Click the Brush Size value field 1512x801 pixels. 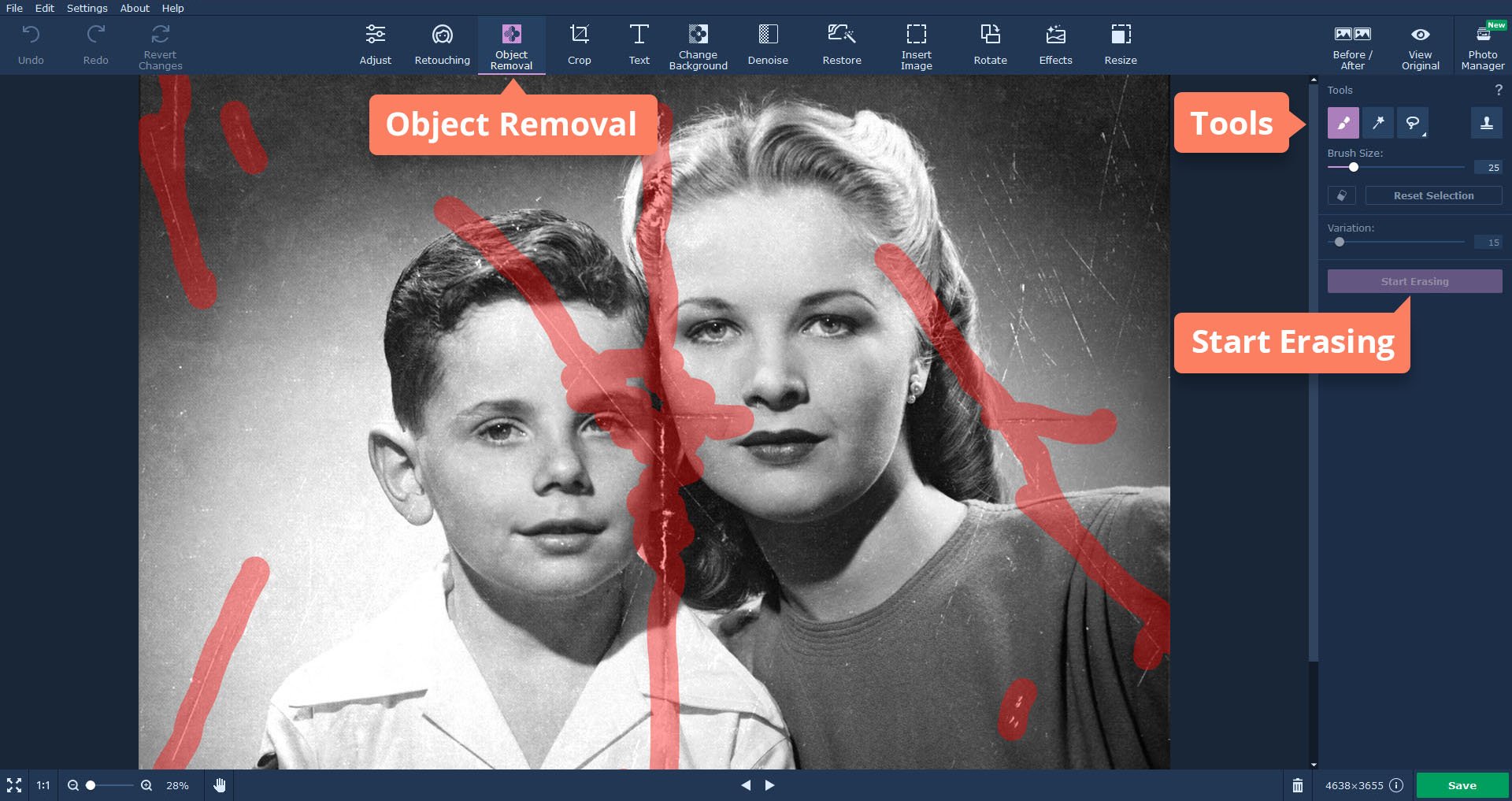[x=1488, y=167]
